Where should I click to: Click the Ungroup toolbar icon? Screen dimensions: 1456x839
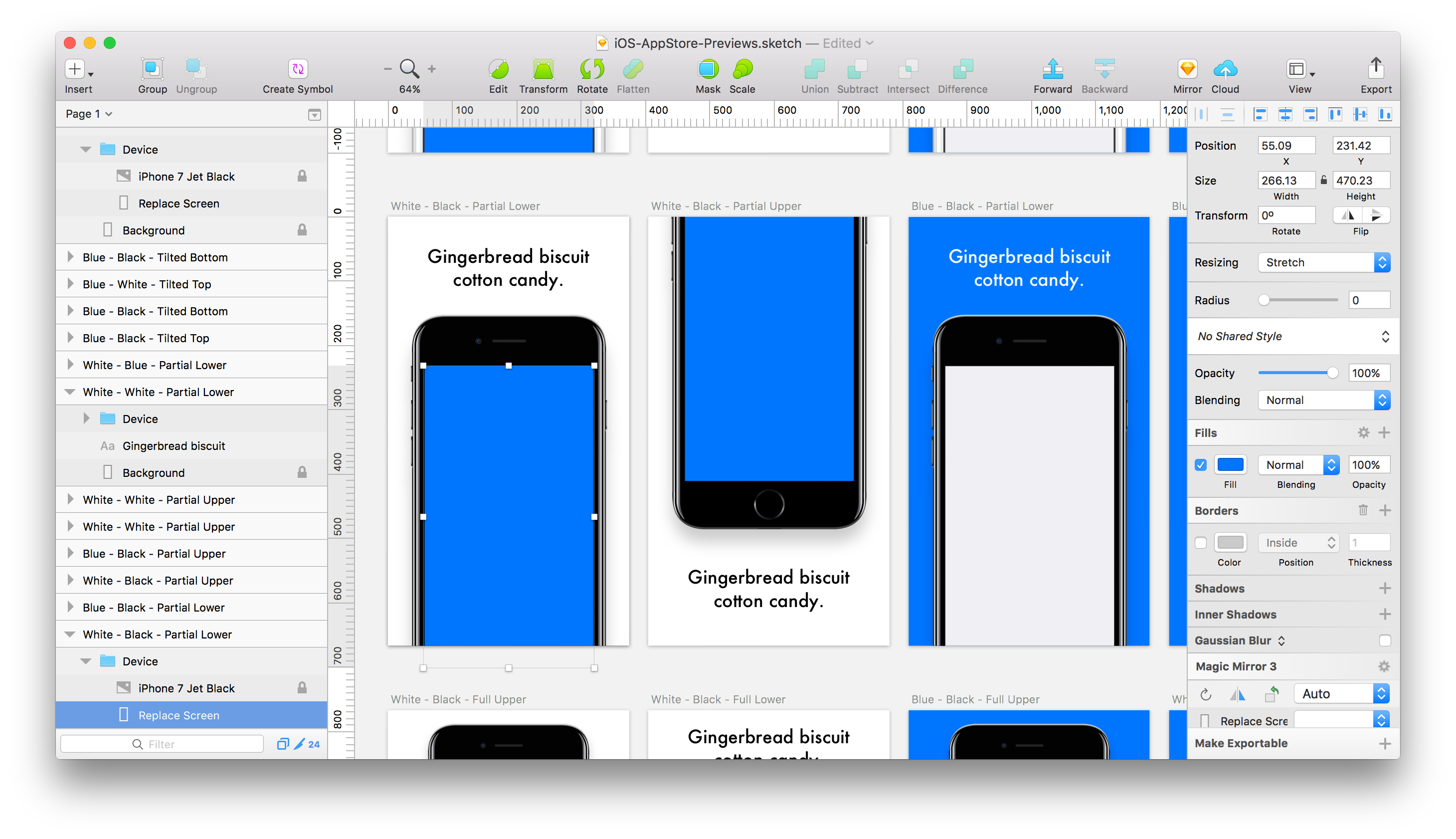point(196,69)
